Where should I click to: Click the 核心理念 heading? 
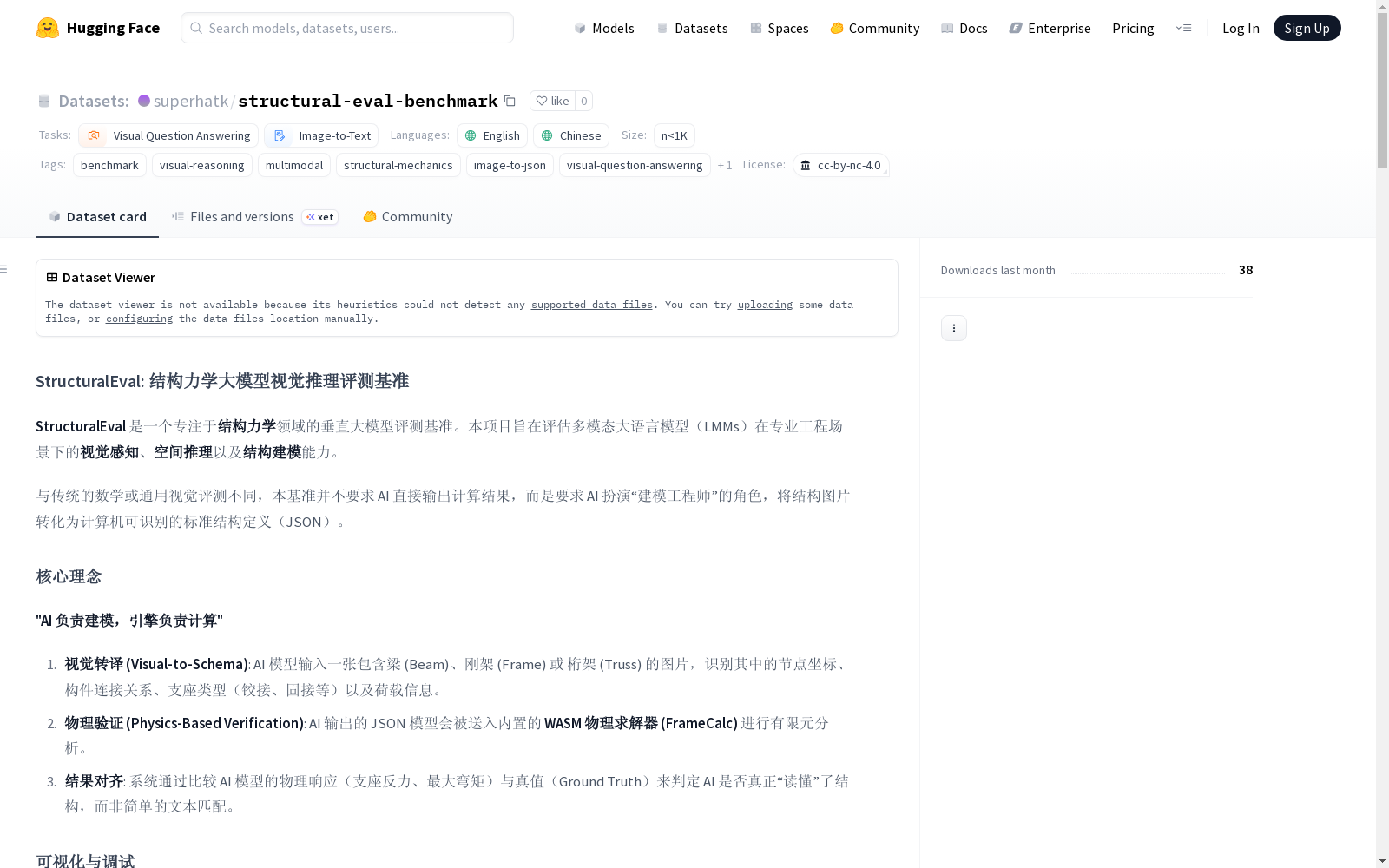69,576
